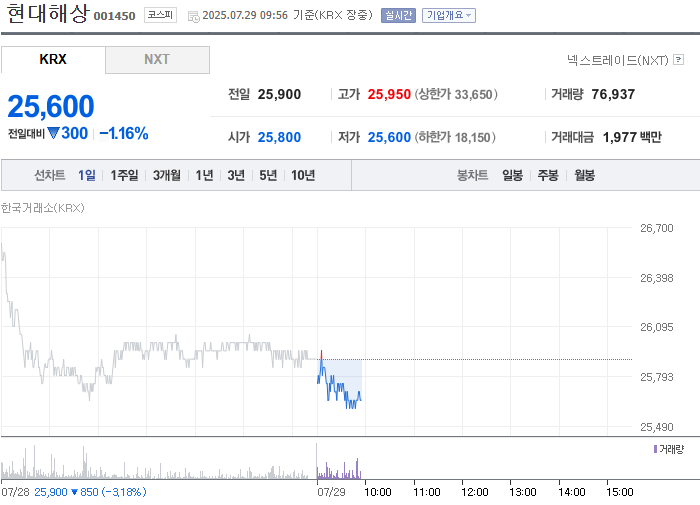This screenshot has width=700, height=505.
Task: Click the 저가 value 25,600
Action: (x=389, y=137)
